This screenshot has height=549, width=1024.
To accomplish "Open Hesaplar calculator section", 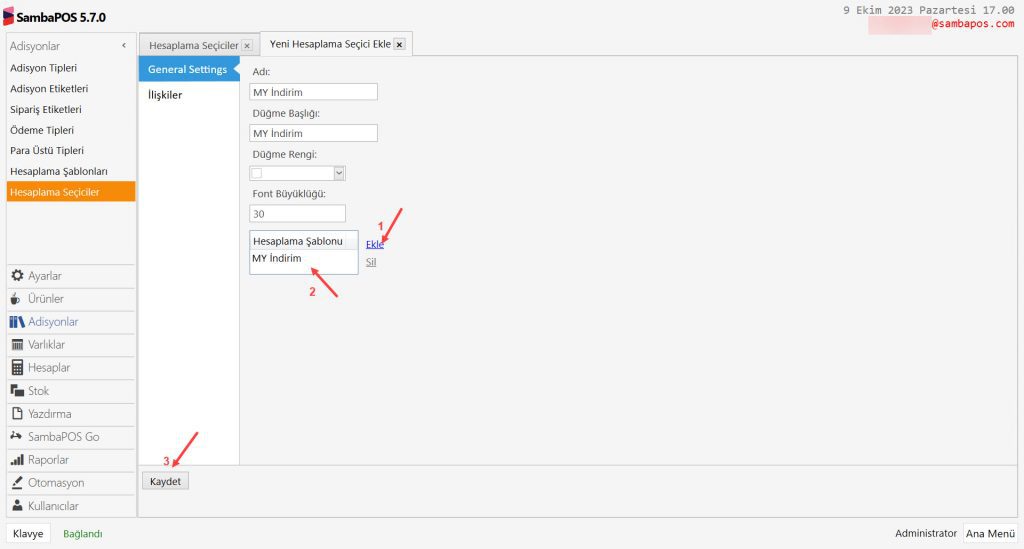I will 48,368.
